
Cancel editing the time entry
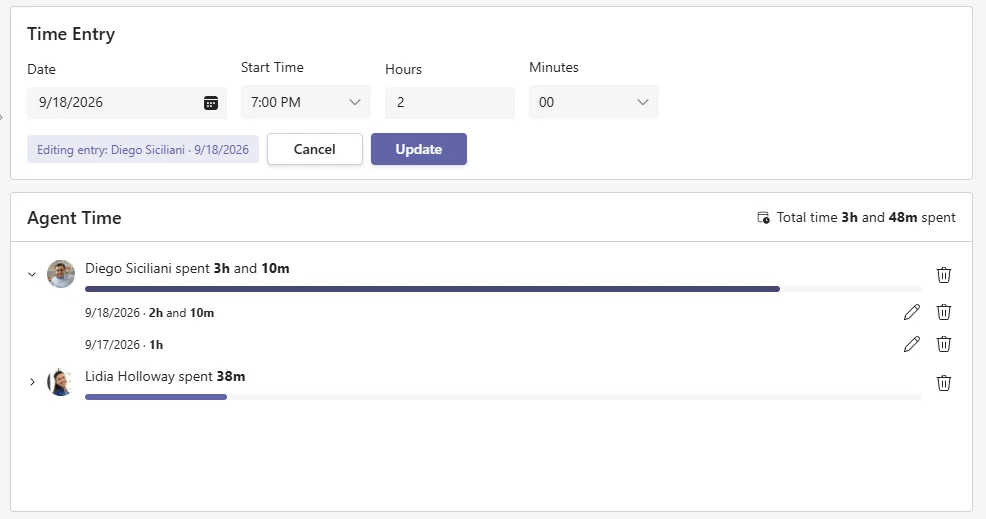click(314, 149)
